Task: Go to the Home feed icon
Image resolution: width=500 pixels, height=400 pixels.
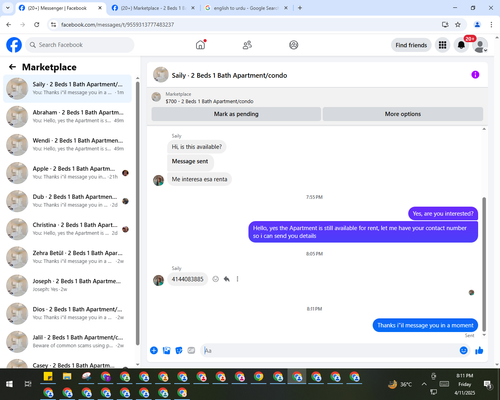Action: [200, 45]
